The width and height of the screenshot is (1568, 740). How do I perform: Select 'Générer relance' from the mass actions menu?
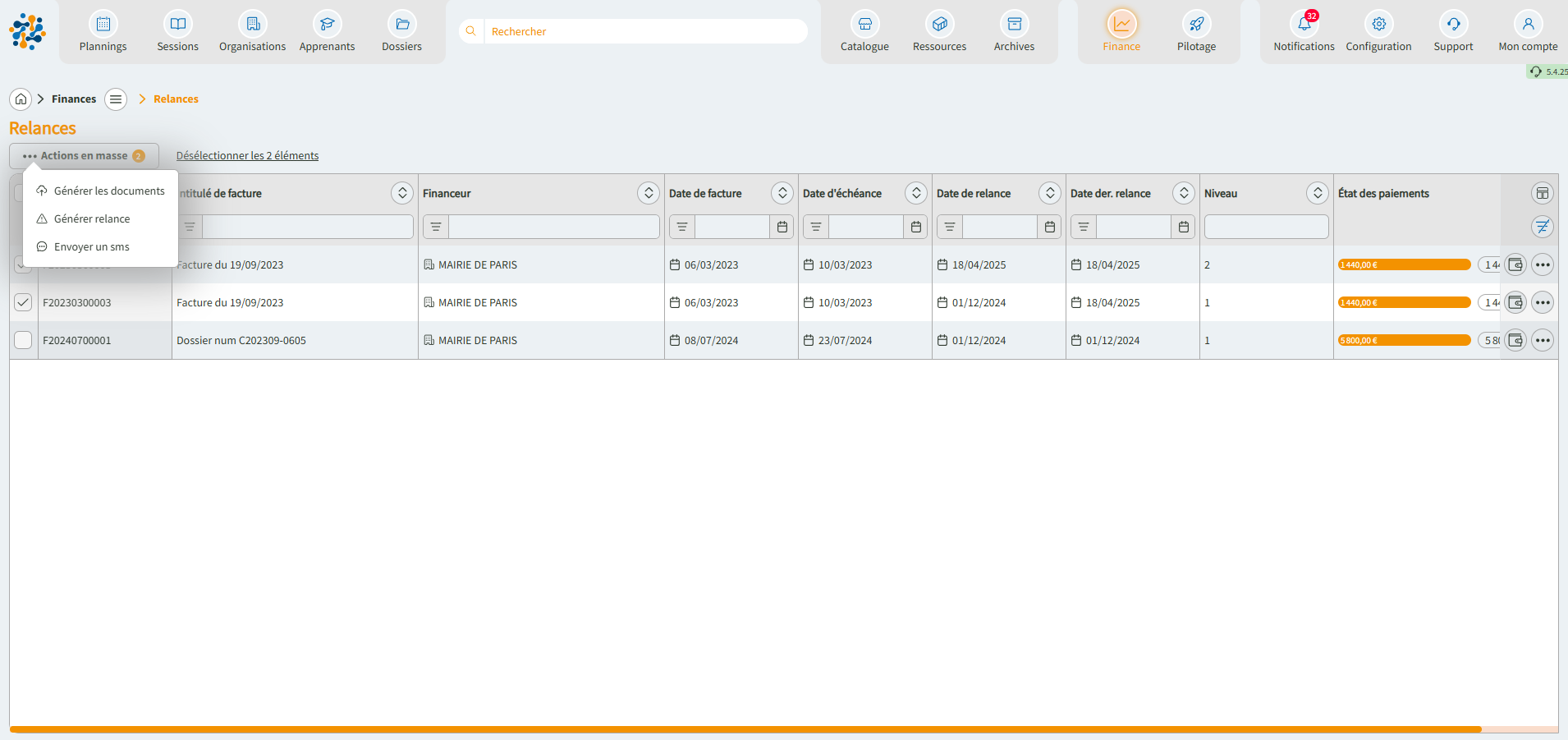pos(92,219)
